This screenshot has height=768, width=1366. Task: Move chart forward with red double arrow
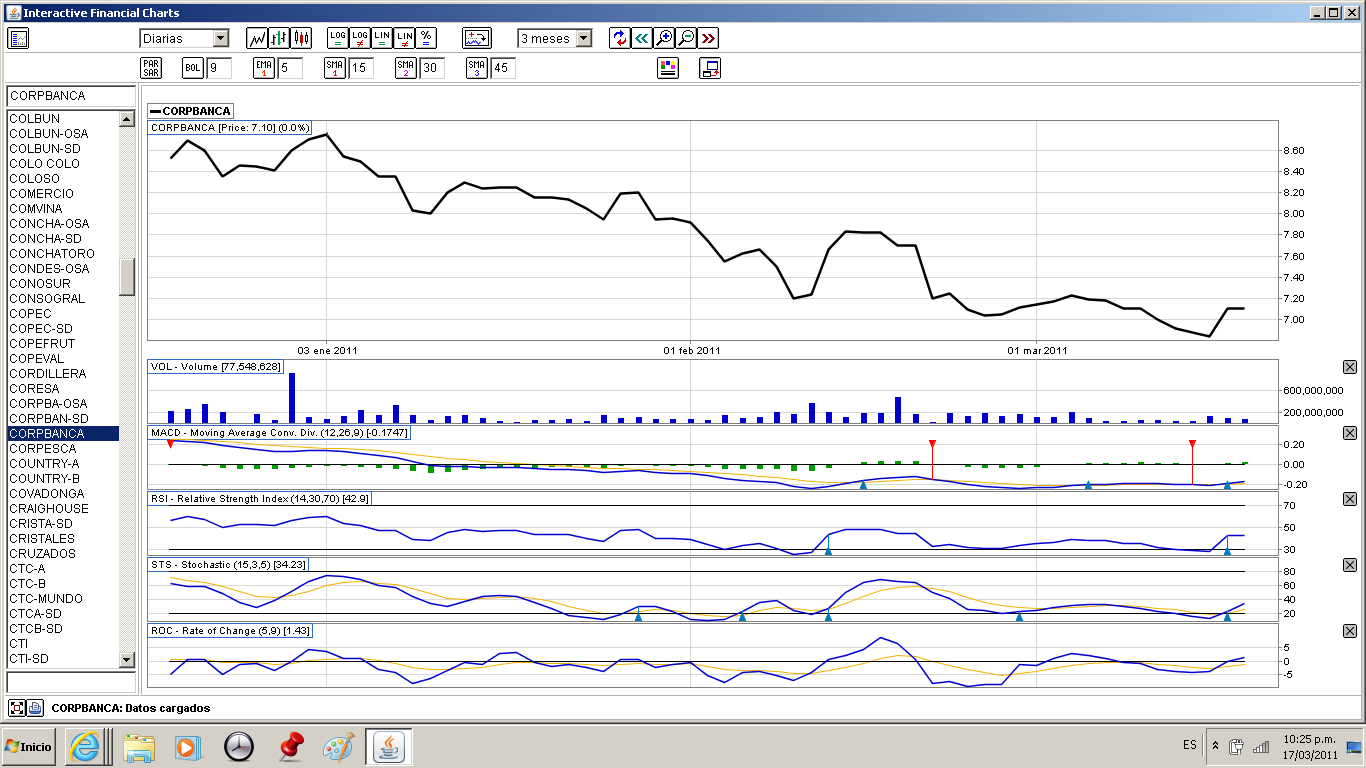708,38
